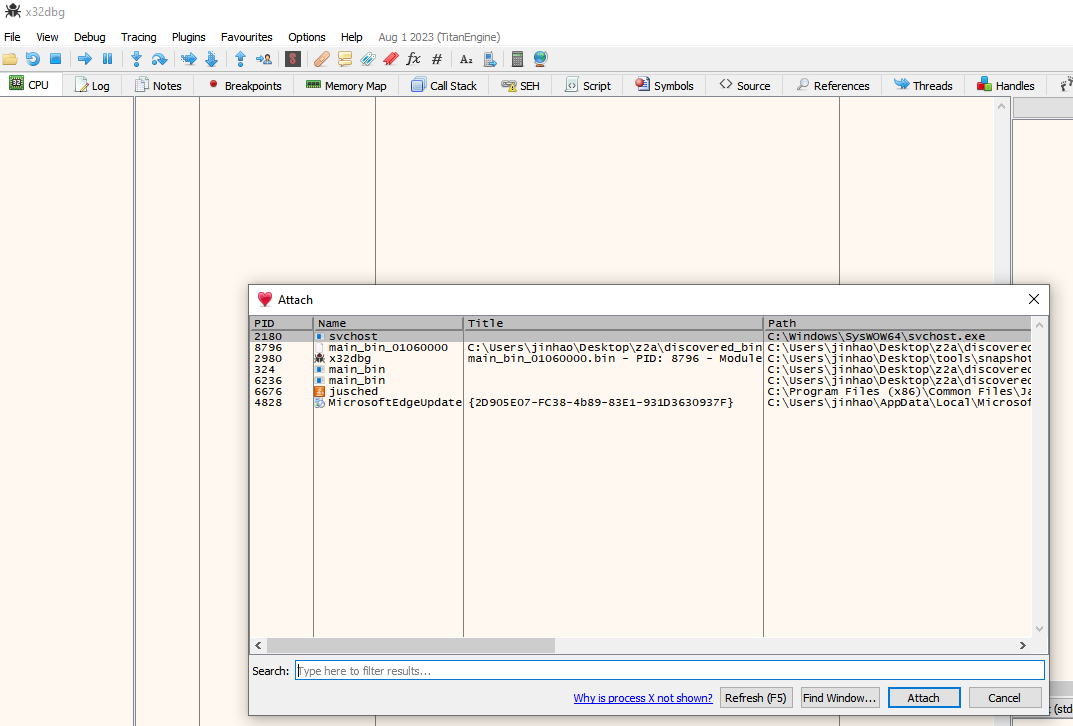1073x726 pixels.
Task: Click the Open file folder icon
Action: tap(10, 59)
